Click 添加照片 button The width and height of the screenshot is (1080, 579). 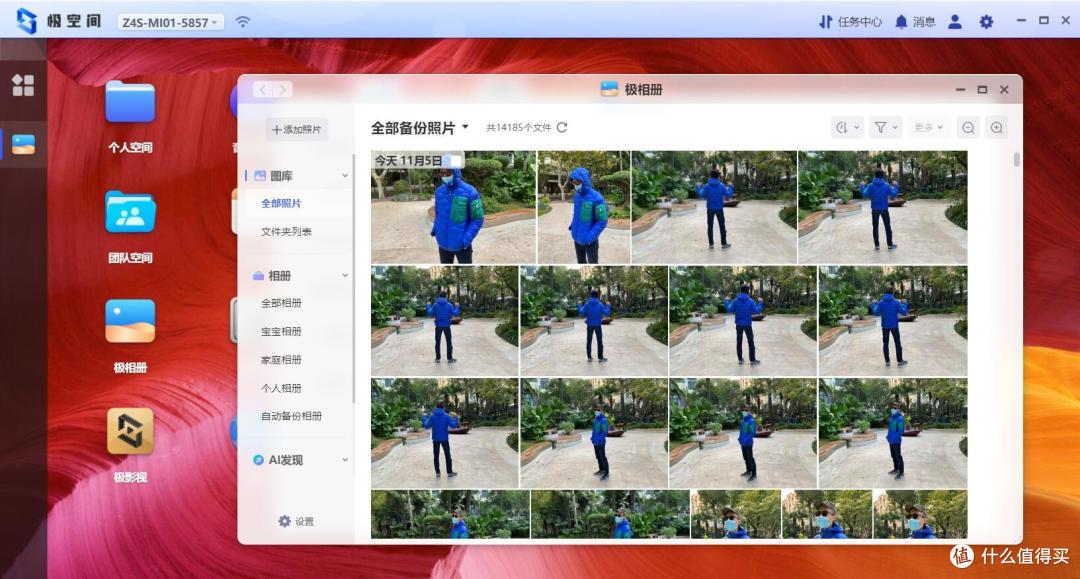297,129
